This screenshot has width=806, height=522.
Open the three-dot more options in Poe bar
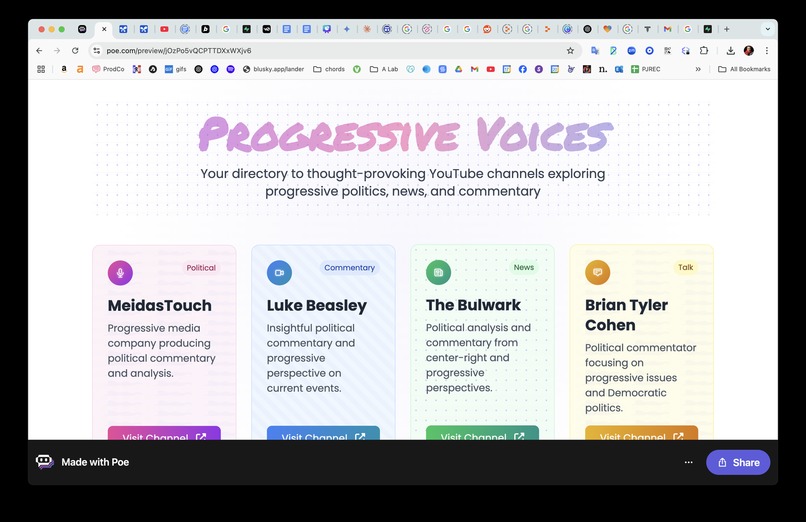point(688,462)
